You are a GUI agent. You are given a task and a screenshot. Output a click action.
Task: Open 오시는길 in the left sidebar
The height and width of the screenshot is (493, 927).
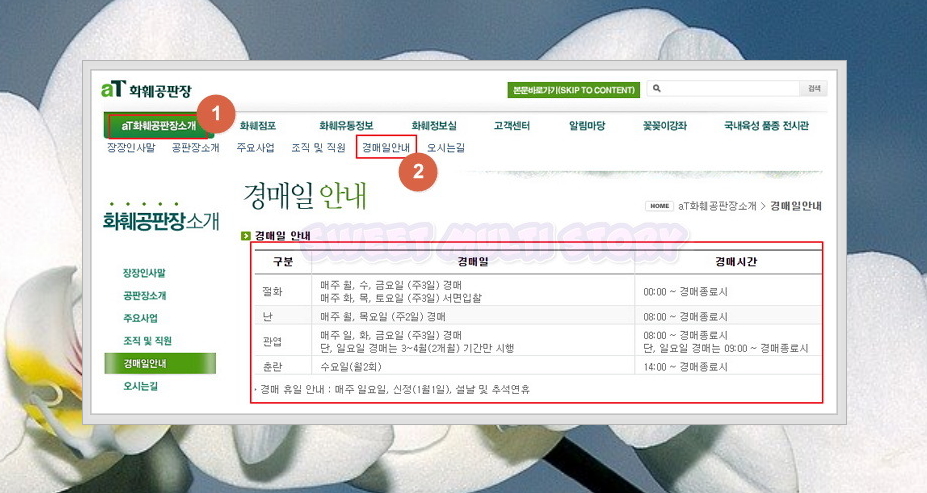pyautogui.click(x=140, y=387)
